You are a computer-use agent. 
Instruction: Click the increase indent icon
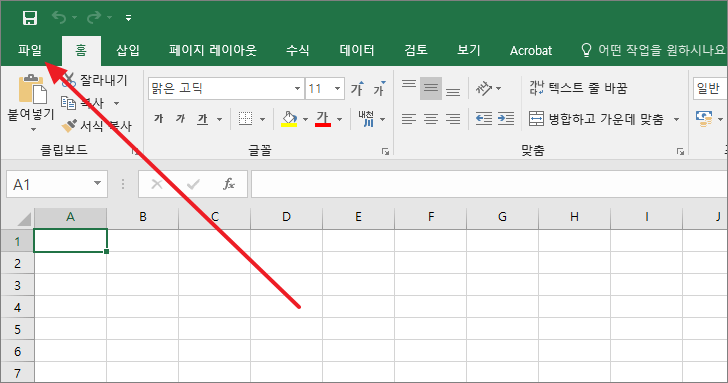click(x=506, y=119)
